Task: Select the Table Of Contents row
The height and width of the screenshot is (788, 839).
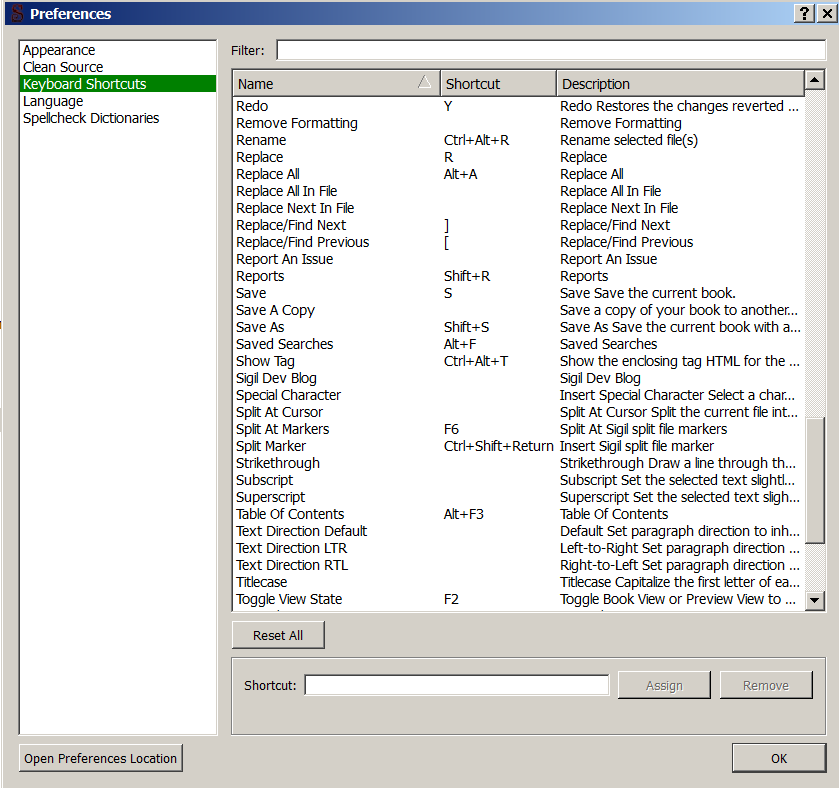Action: [x=518, y=515]
